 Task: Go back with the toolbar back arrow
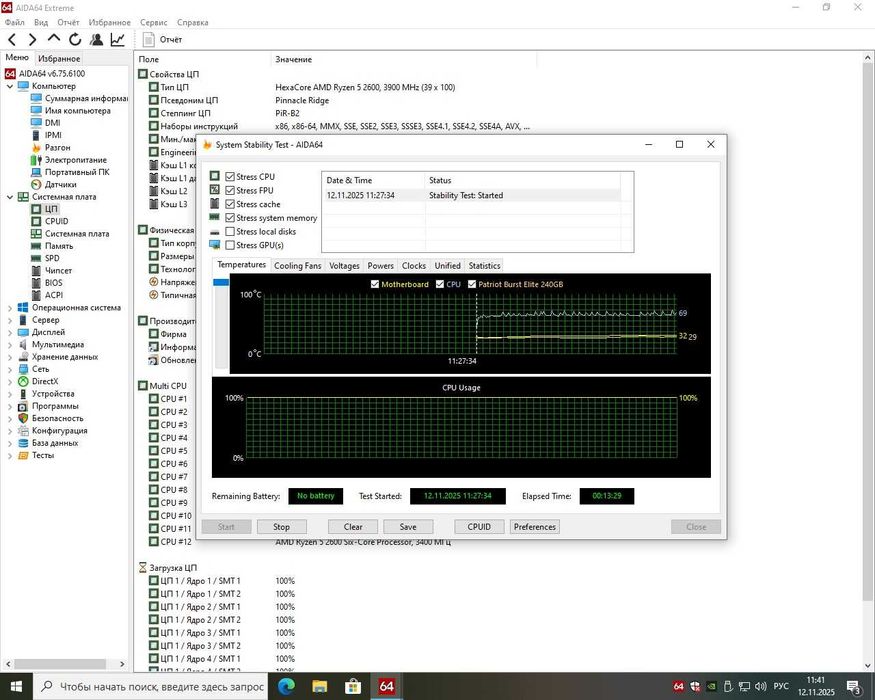pos(12,40)
